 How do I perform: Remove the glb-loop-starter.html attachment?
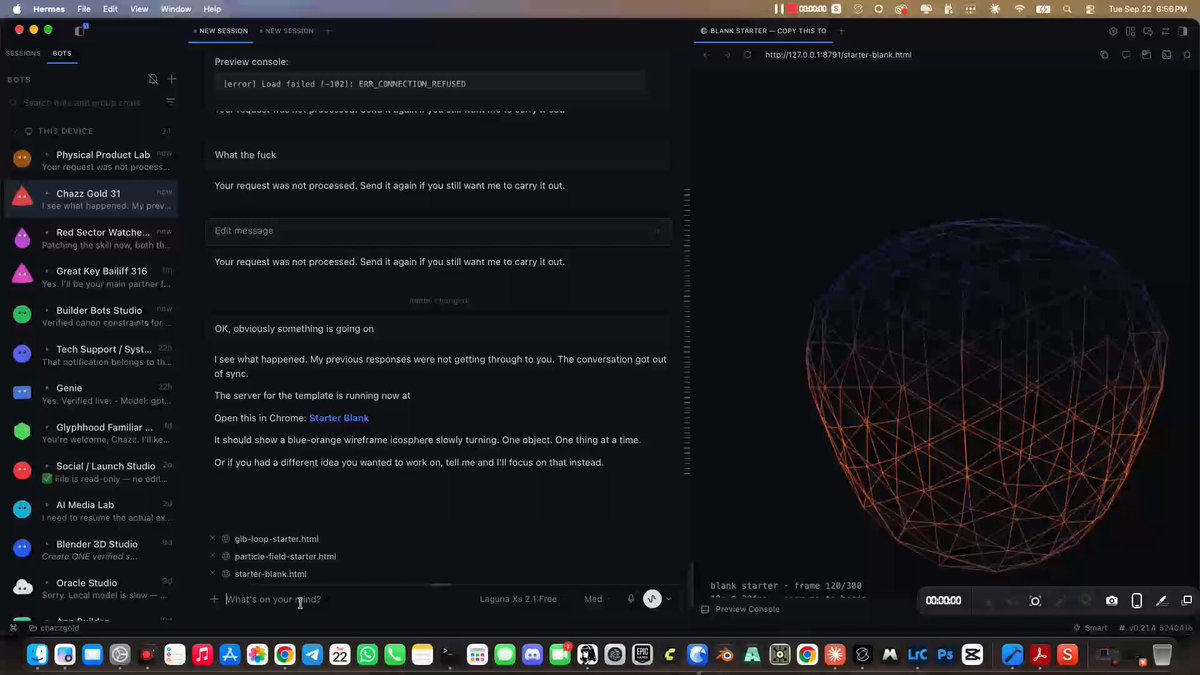point(212,538)
